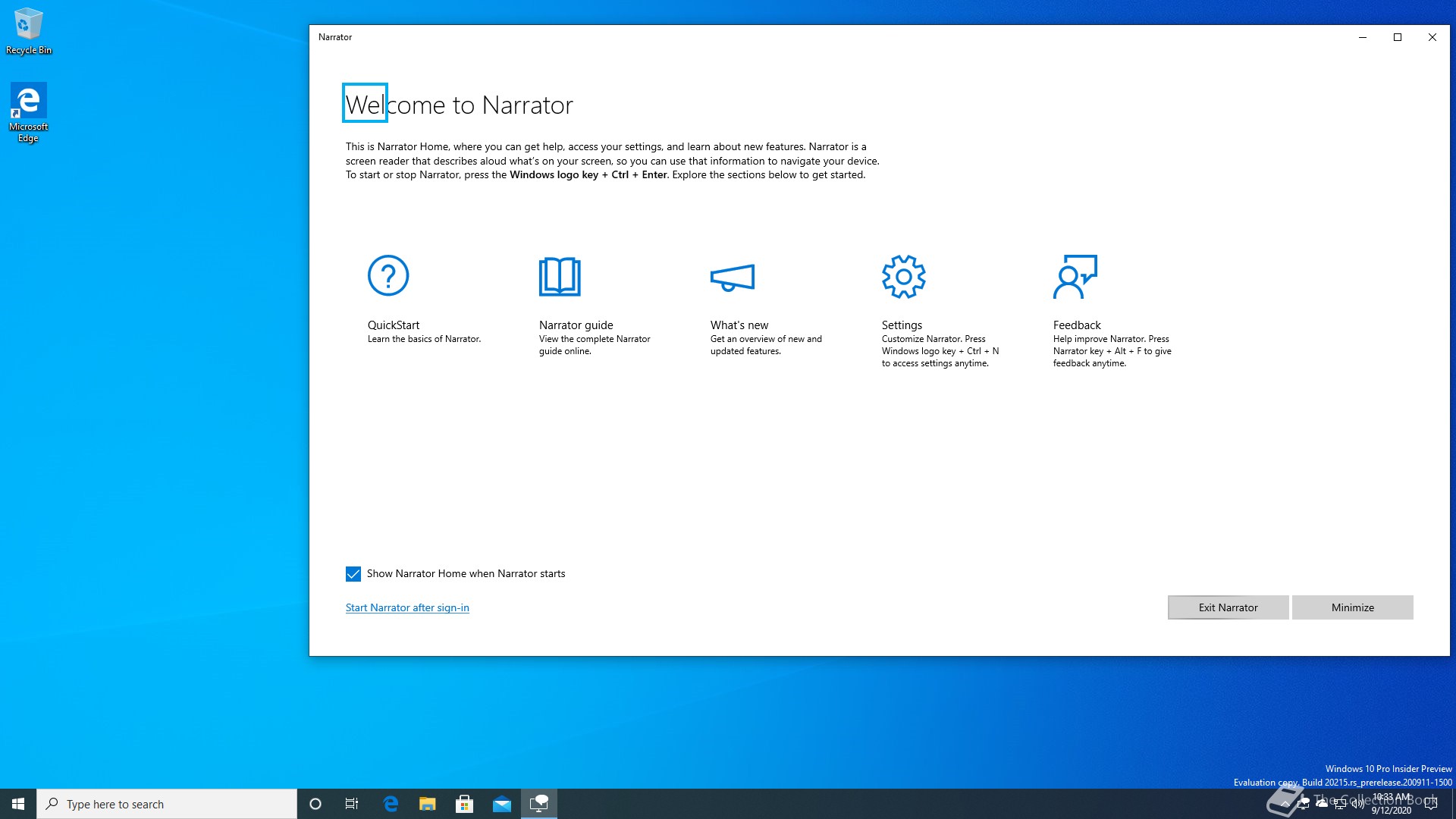Image resolution: width=1456 pixels, height=819 pixels.
Task: Click the Feedback person icon
Action: point(1075,277)
